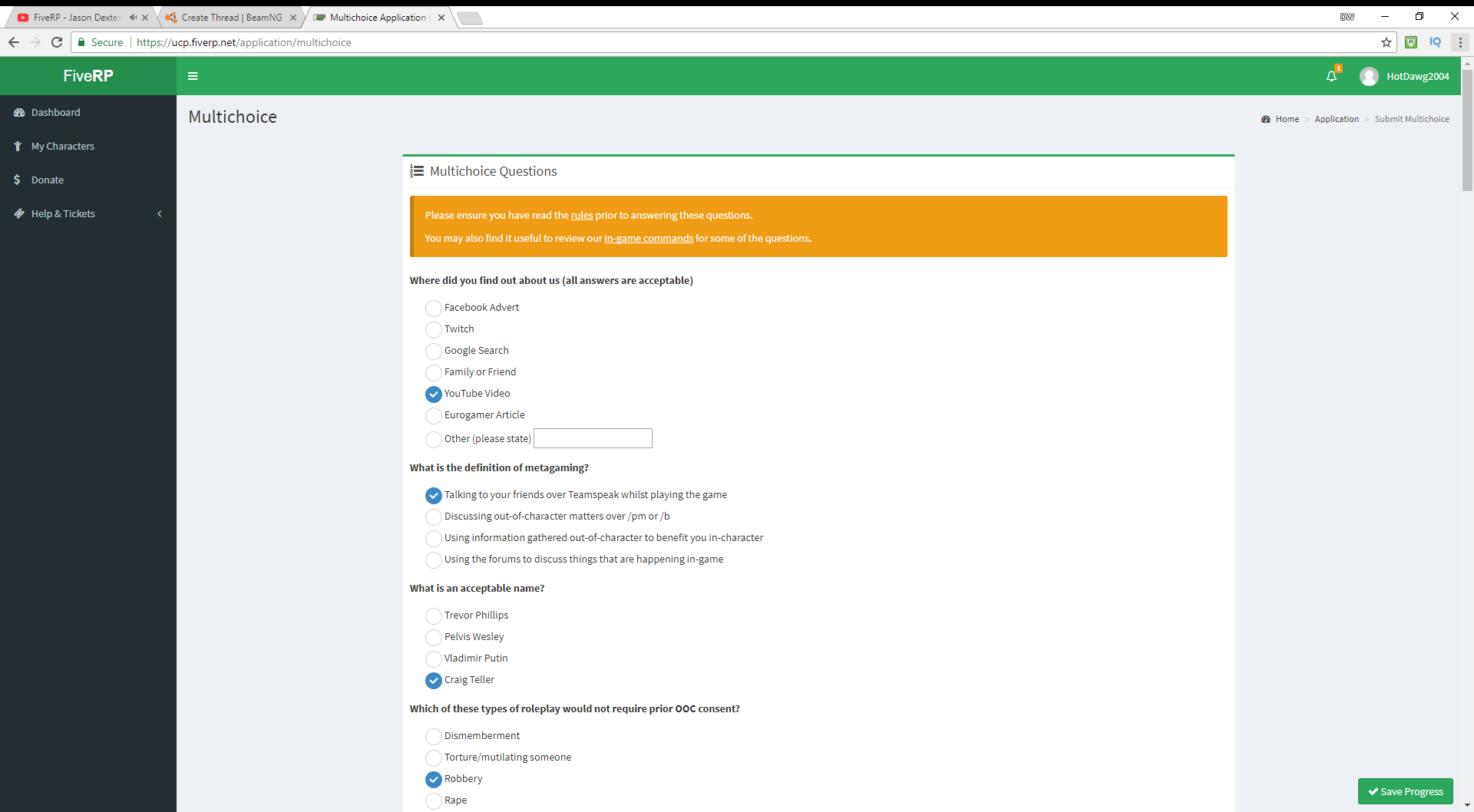1474x812 pixels.
Task: Click the Help & Tickets ticket icon
Action: click(x=19, y=214)
